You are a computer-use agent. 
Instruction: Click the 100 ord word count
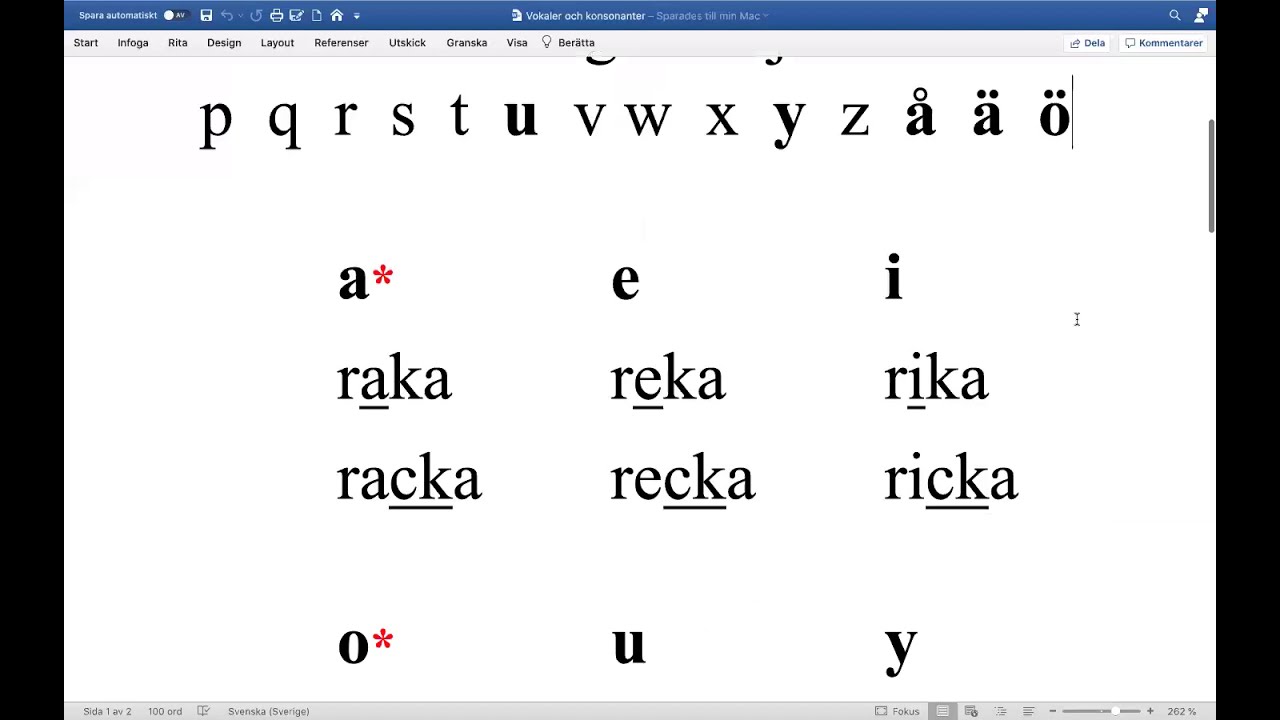click(165, 711)
